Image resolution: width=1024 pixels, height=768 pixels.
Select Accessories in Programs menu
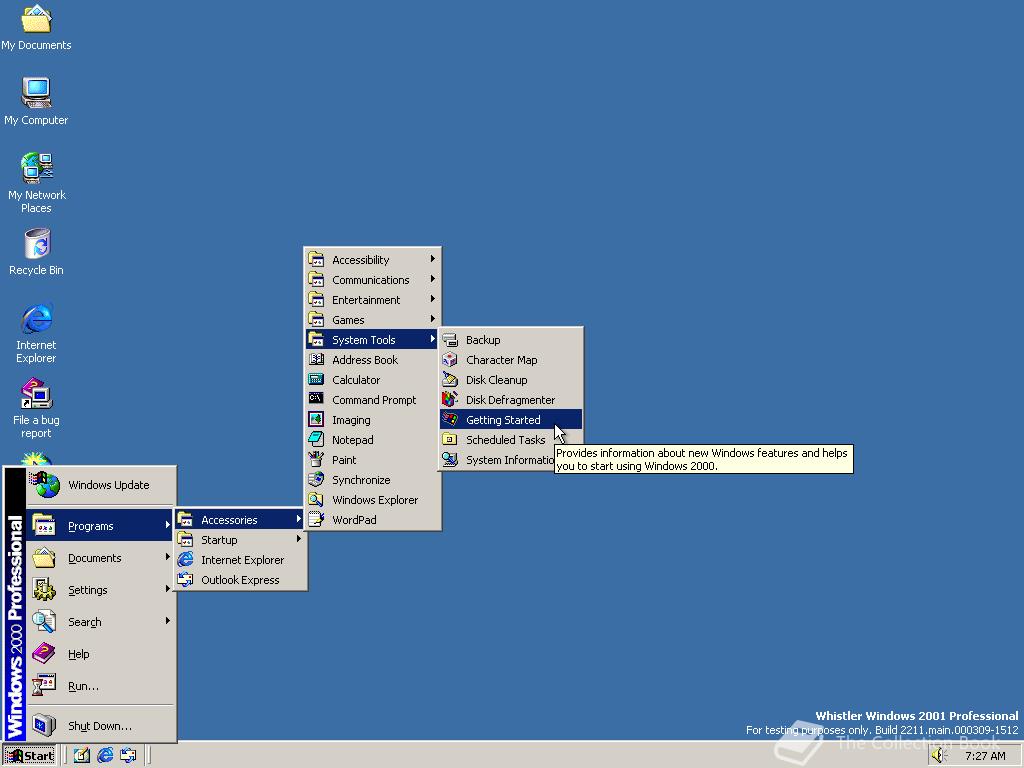point(240,520)
